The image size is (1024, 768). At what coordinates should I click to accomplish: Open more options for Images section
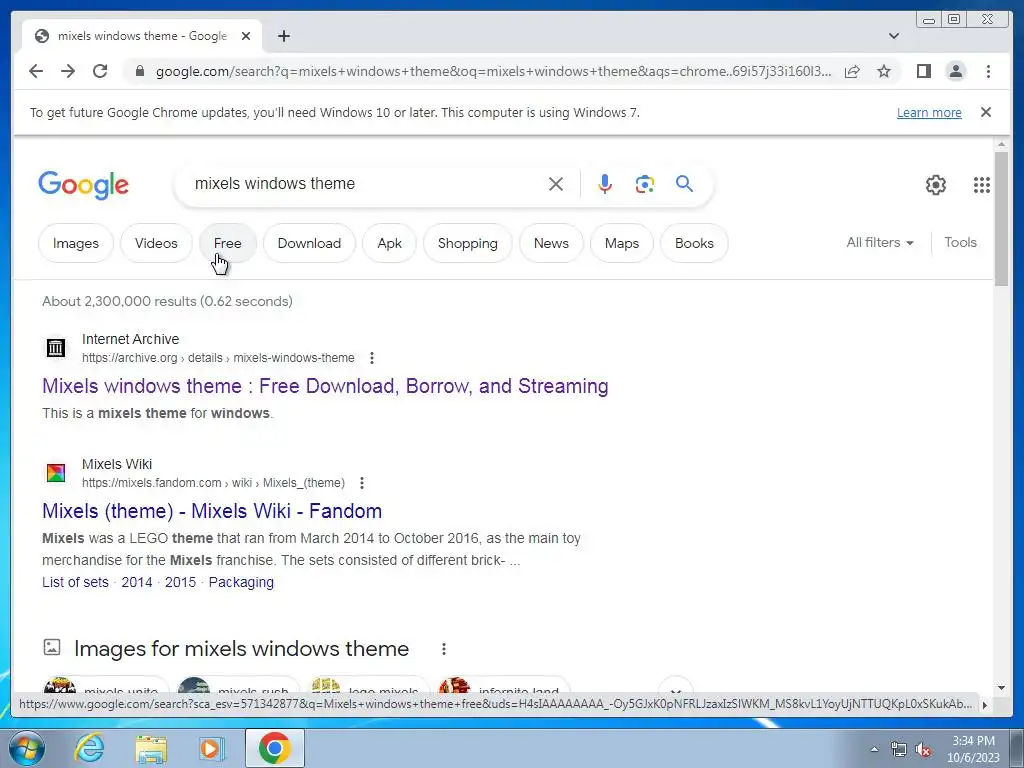[x=443, y=648]
